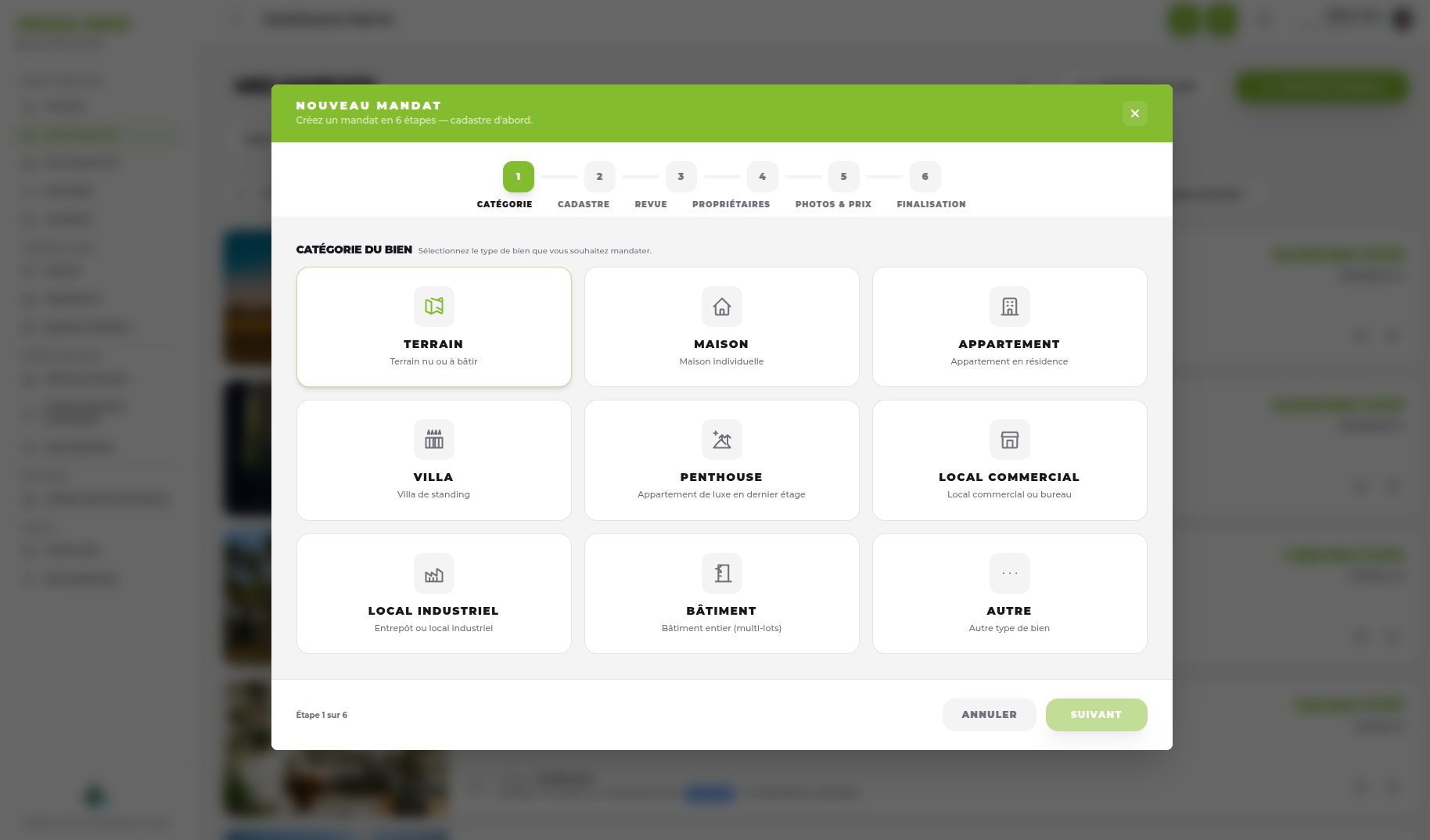Click 'Autre type de bien' description
The height and width of the screenshot is (840, 1430).
coord(1009,628)
